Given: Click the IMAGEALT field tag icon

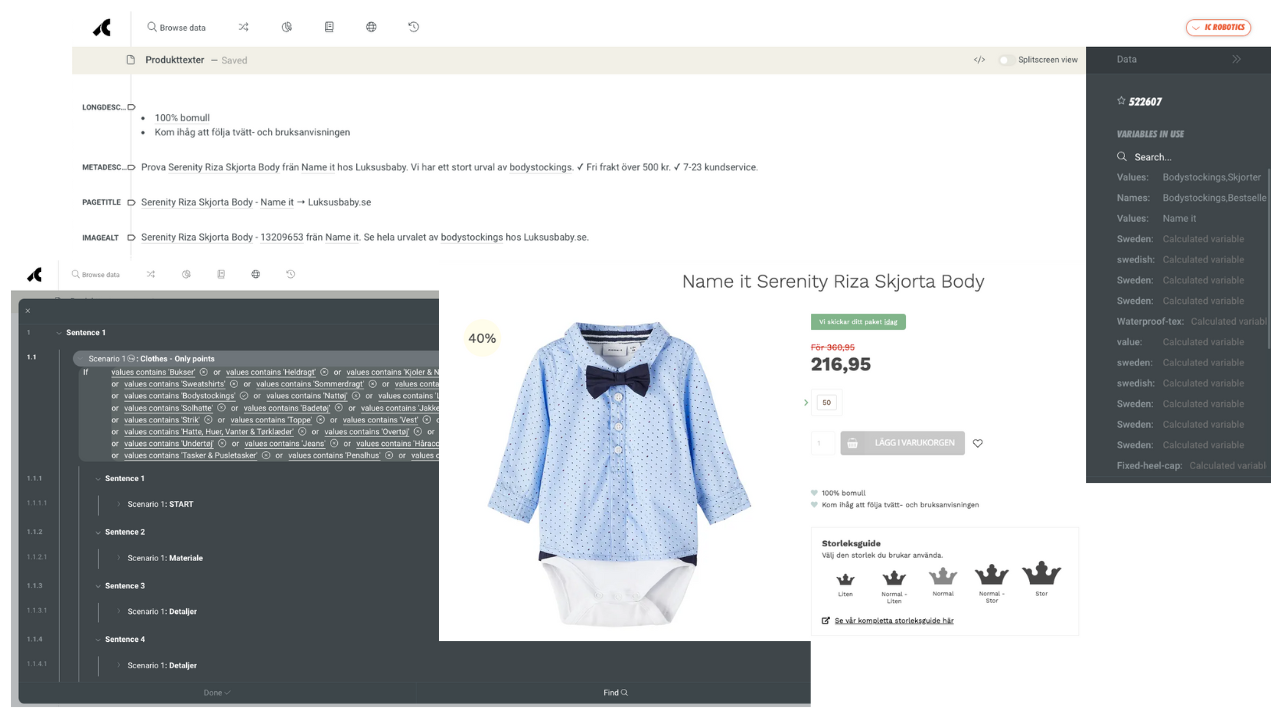Looking at the screenshot, I should [131, 237].
